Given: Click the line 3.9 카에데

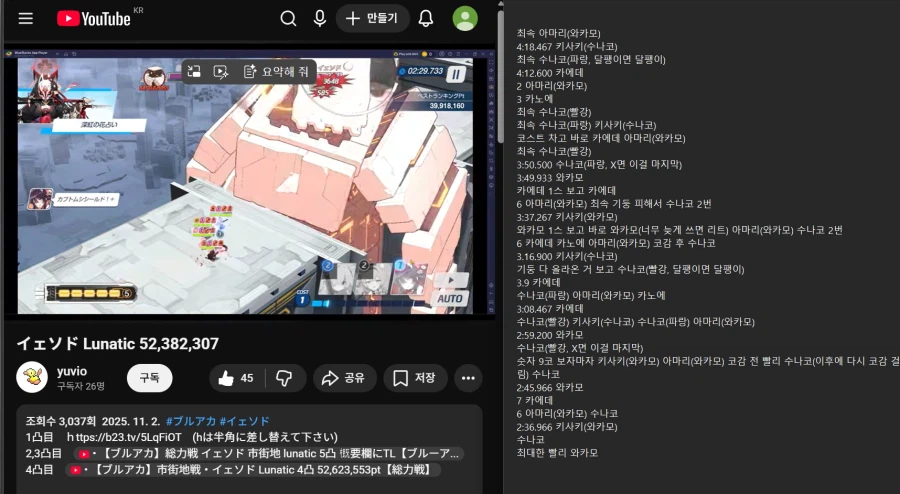Looking at the screenshot, I should click(538, 282).
